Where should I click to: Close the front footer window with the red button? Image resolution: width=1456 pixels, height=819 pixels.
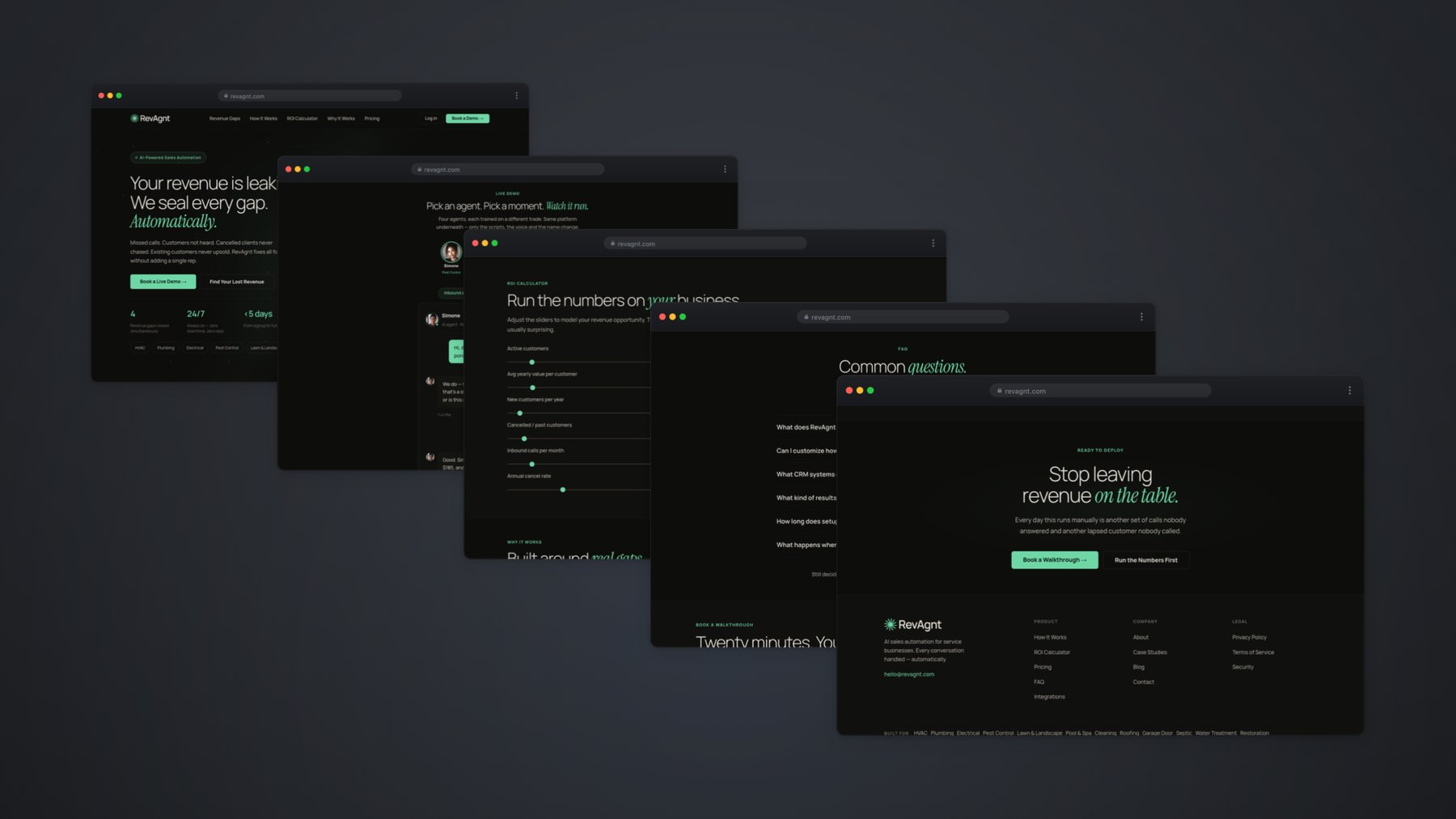849,390
